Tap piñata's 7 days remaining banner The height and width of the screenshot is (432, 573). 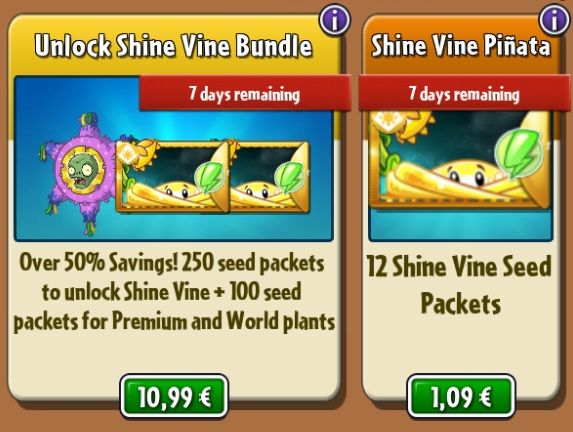[x=464, y=94]
